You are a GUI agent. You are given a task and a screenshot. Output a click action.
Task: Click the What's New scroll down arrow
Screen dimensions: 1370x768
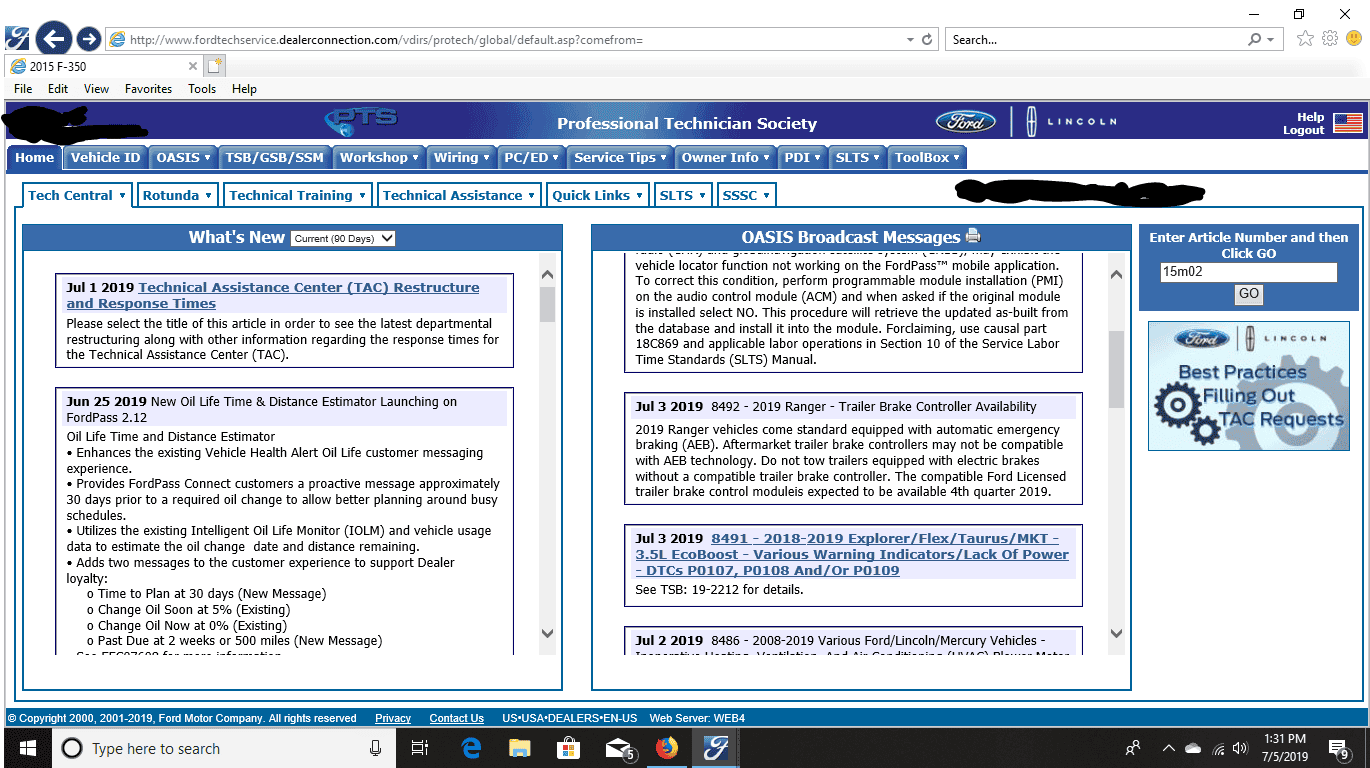(x=547, y=633)
